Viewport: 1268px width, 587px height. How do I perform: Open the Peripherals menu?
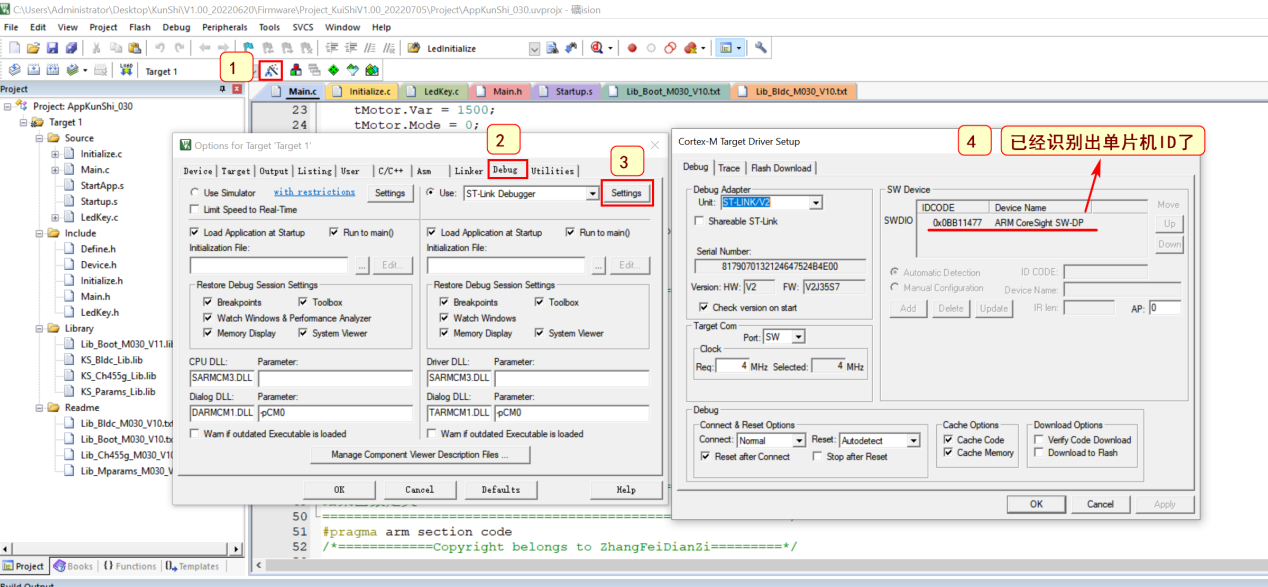coord(224,27)
